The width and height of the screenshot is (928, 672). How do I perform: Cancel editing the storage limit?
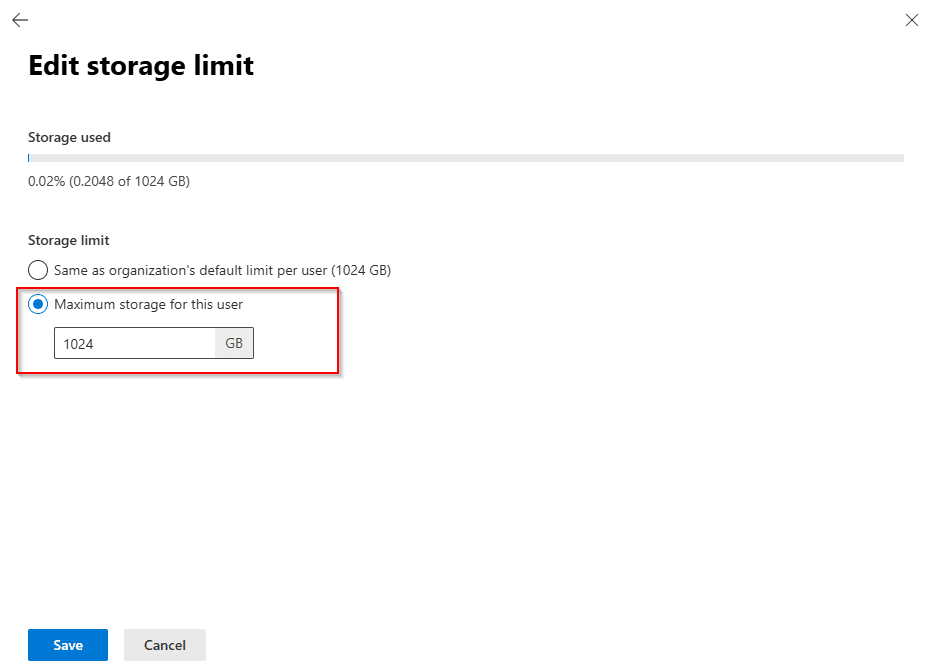(x=164, y=645)
